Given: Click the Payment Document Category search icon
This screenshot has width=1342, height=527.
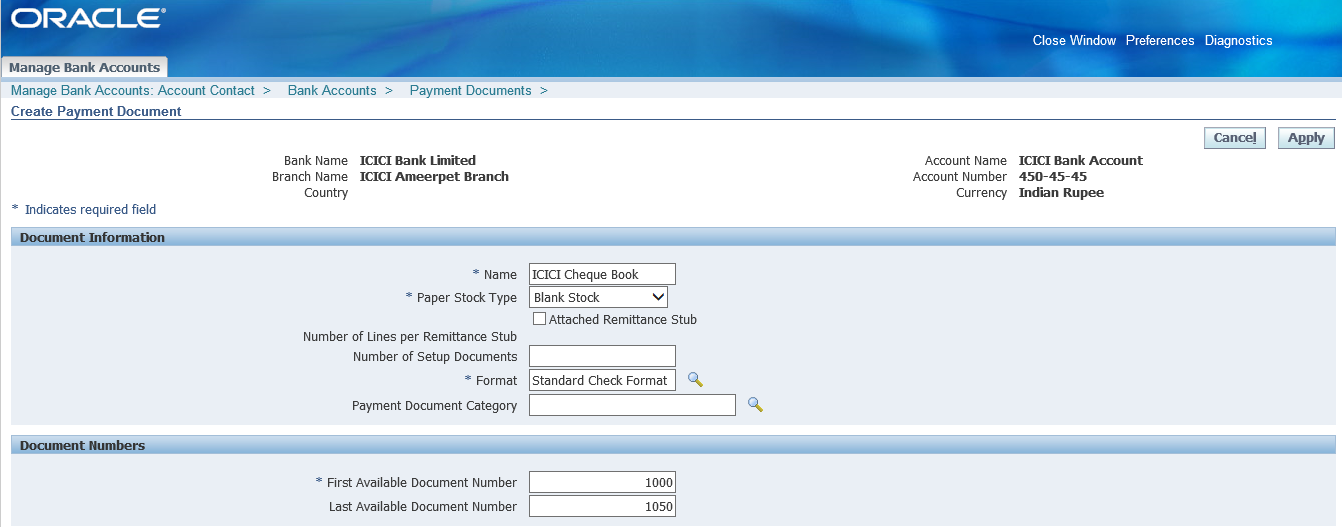Looking at the screenshot, I should click(755, 405).
